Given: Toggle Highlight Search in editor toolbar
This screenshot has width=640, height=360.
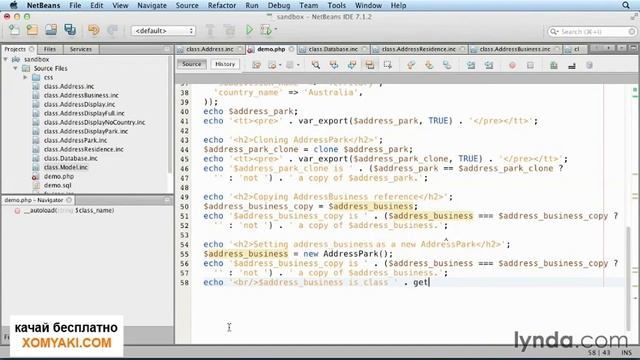Looking at the screenshot, I should click(370, 65).
